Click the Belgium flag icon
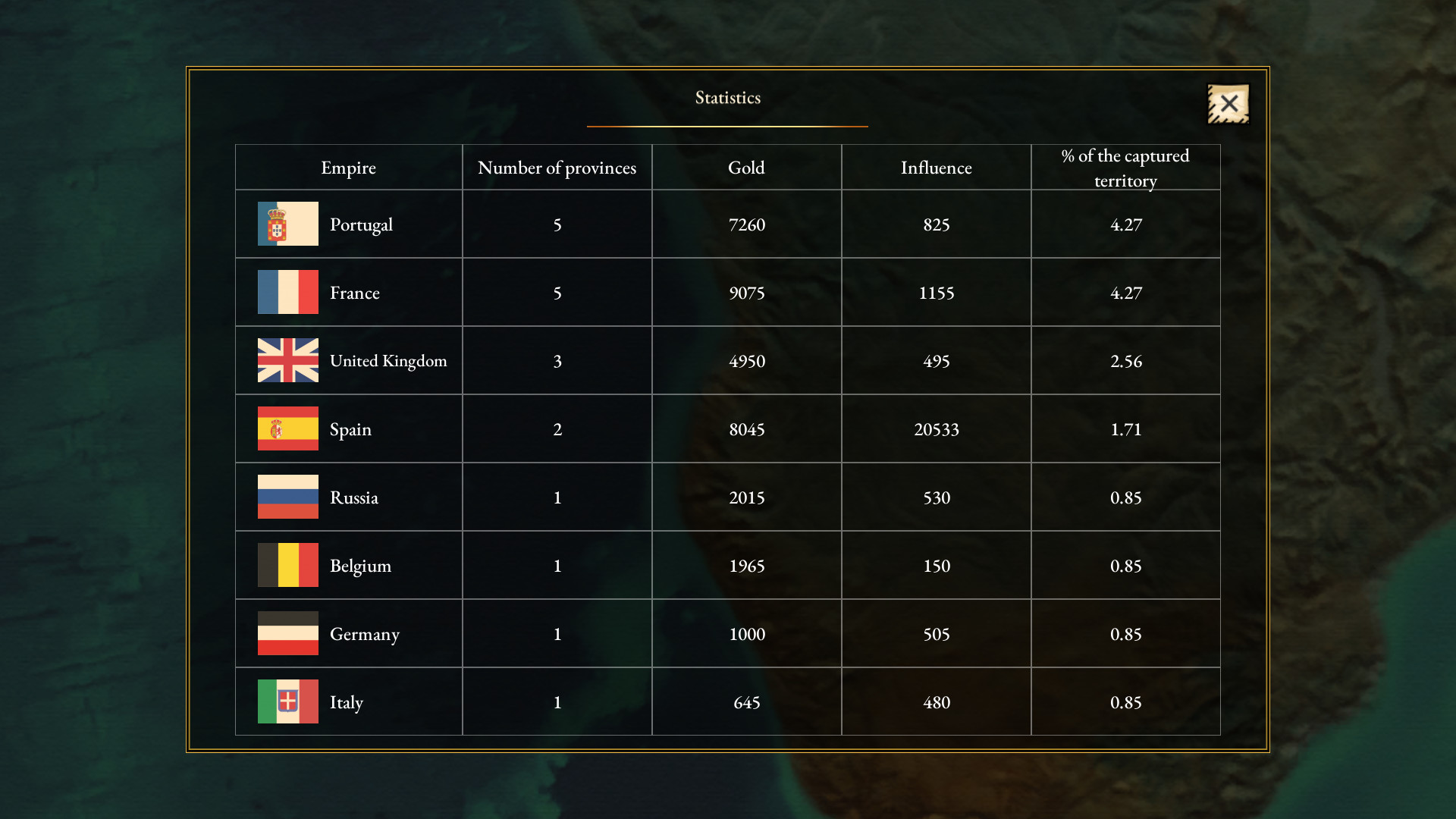This screenshot has width=1456, height=819. coord(287,565)
